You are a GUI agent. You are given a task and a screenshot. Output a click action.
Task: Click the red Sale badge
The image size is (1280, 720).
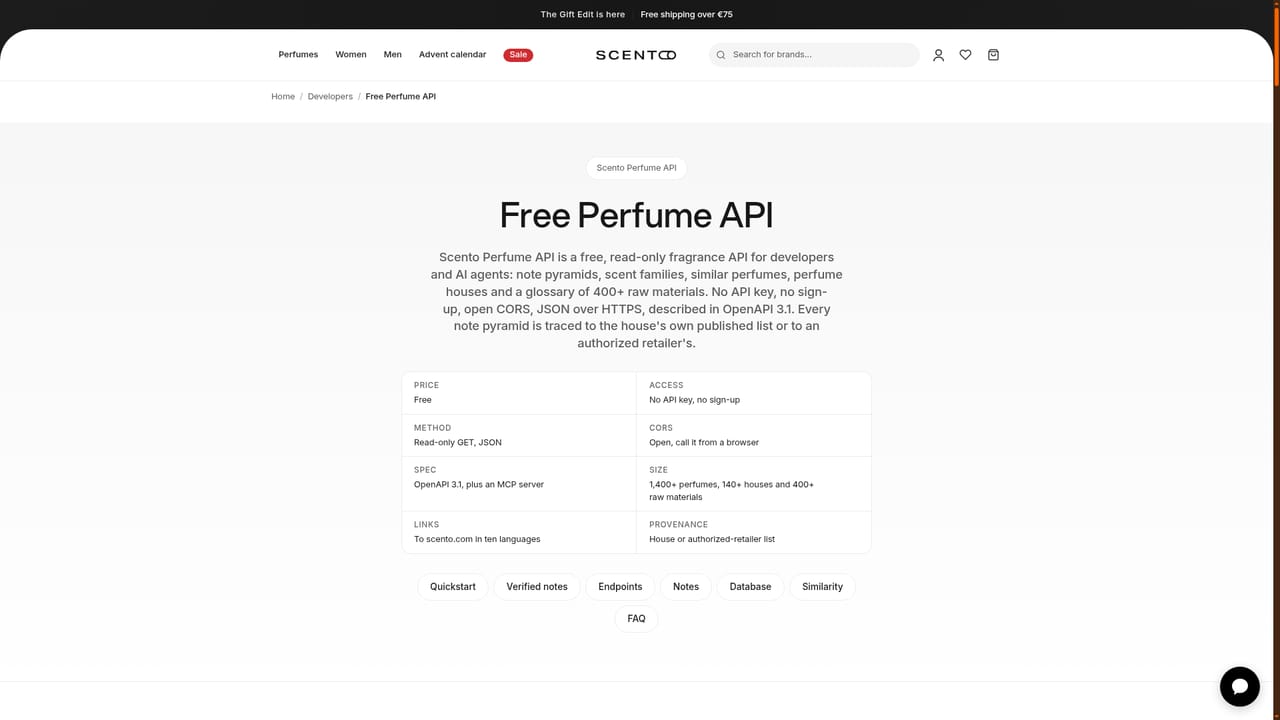click(x=518, y=55)
